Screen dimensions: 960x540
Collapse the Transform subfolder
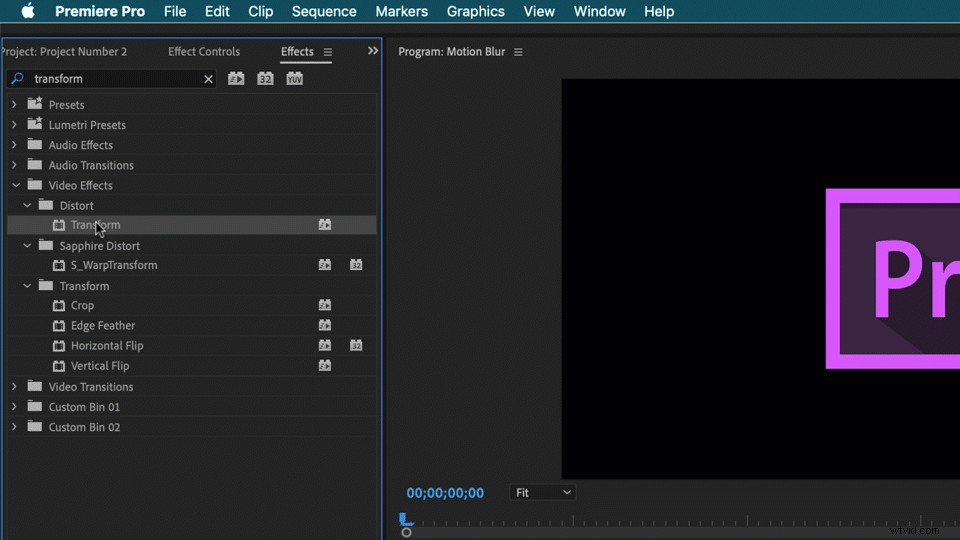pyautogui.click(x=27, y=286)
